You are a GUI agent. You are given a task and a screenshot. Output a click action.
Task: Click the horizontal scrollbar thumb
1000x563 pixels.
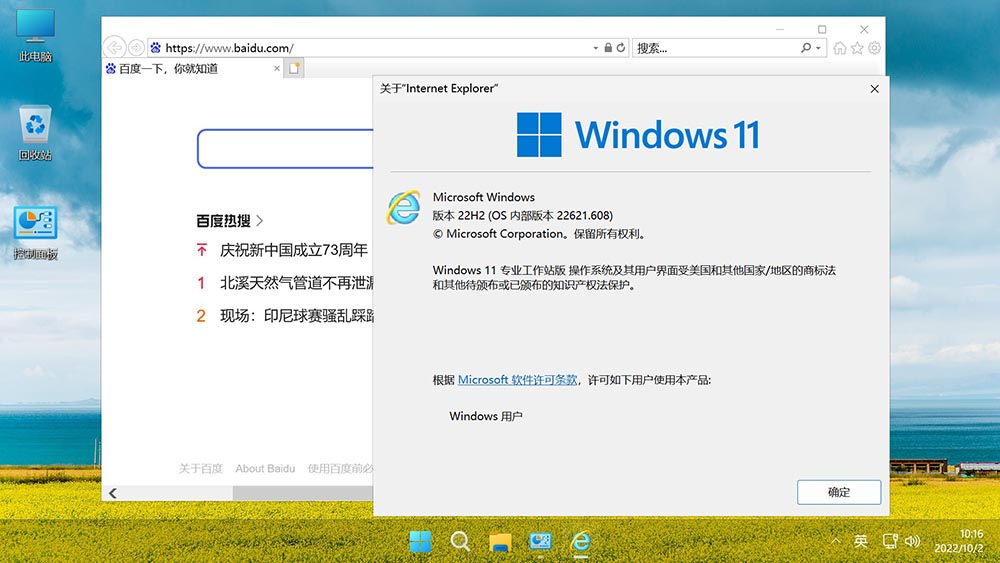pos(303,493)
